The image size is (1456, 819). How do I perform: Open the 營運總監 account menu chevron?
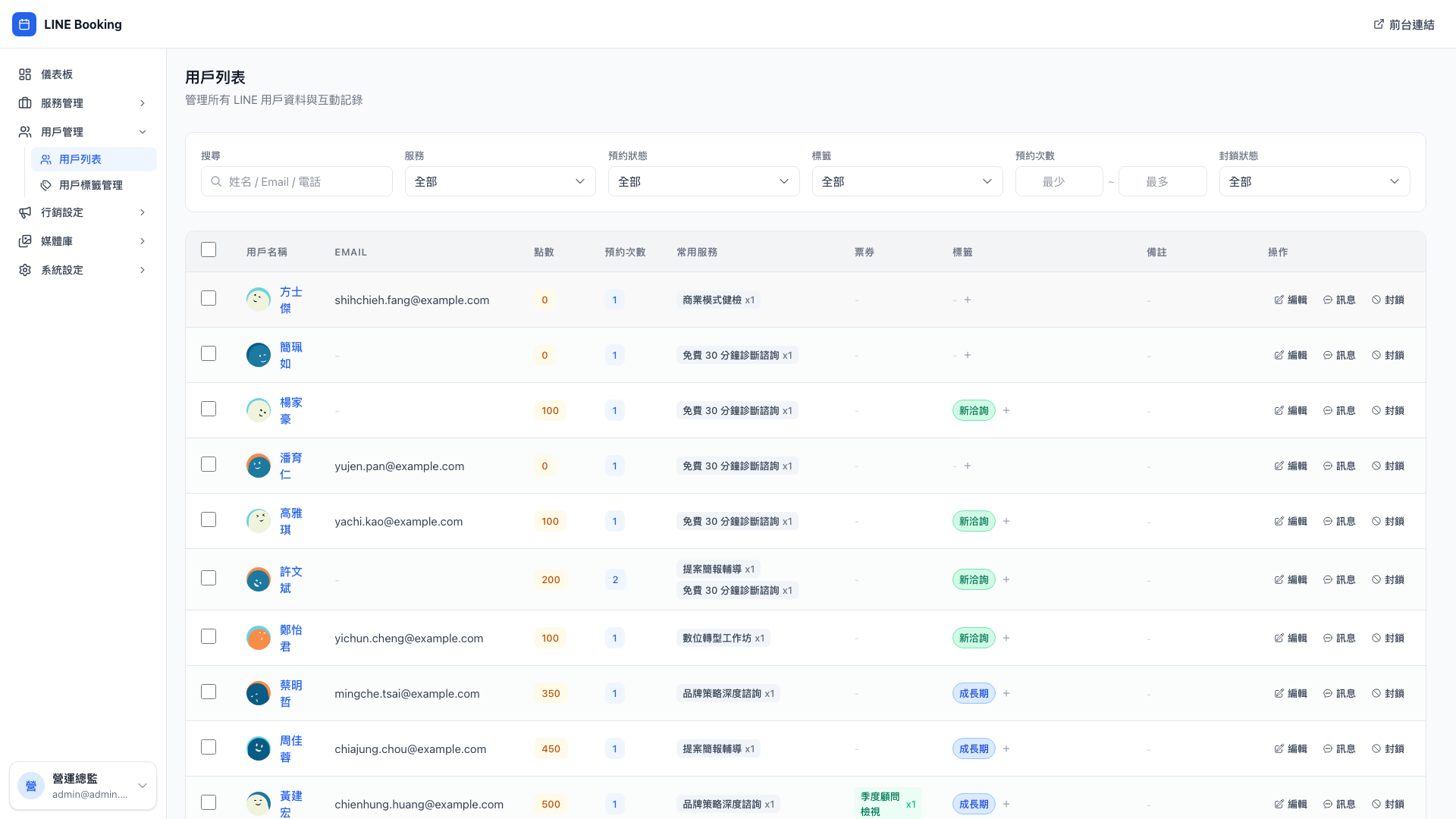point(142,786)
